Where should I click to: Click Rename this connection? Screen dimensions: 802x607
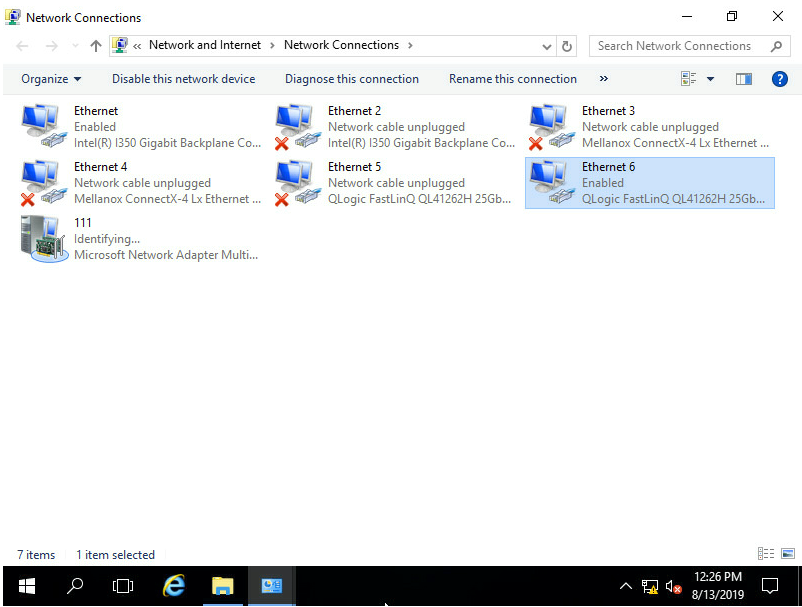point(513,79)
